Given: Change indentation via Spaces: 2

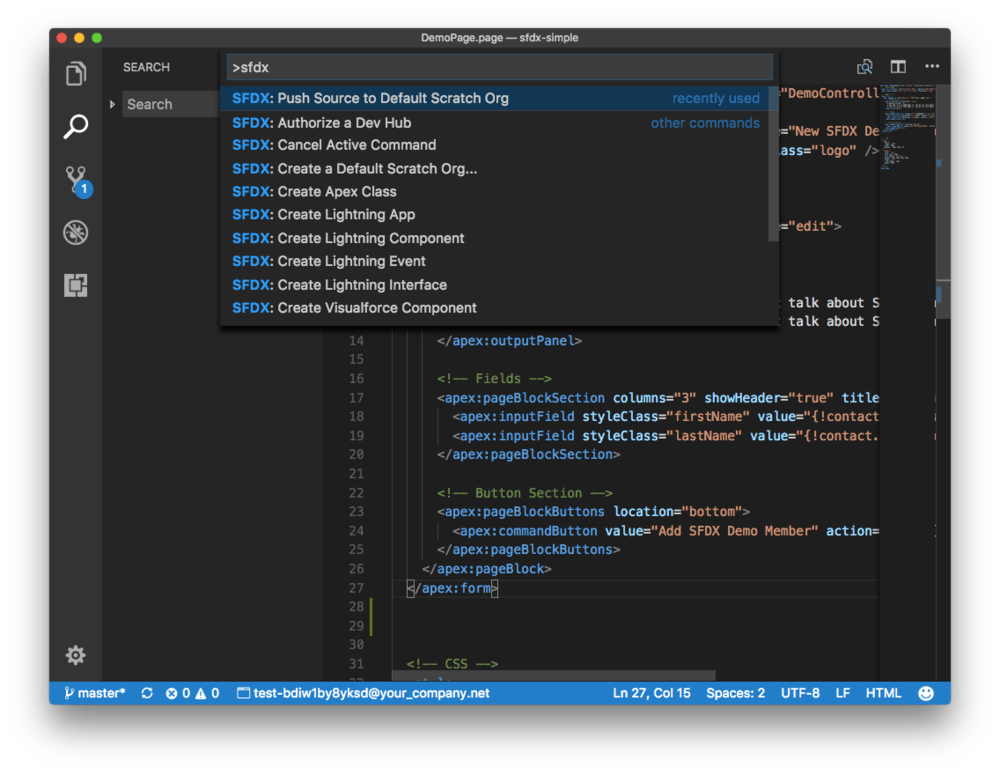Looking at the screenshot, I should pyautogui.click(x=735, y=693).
